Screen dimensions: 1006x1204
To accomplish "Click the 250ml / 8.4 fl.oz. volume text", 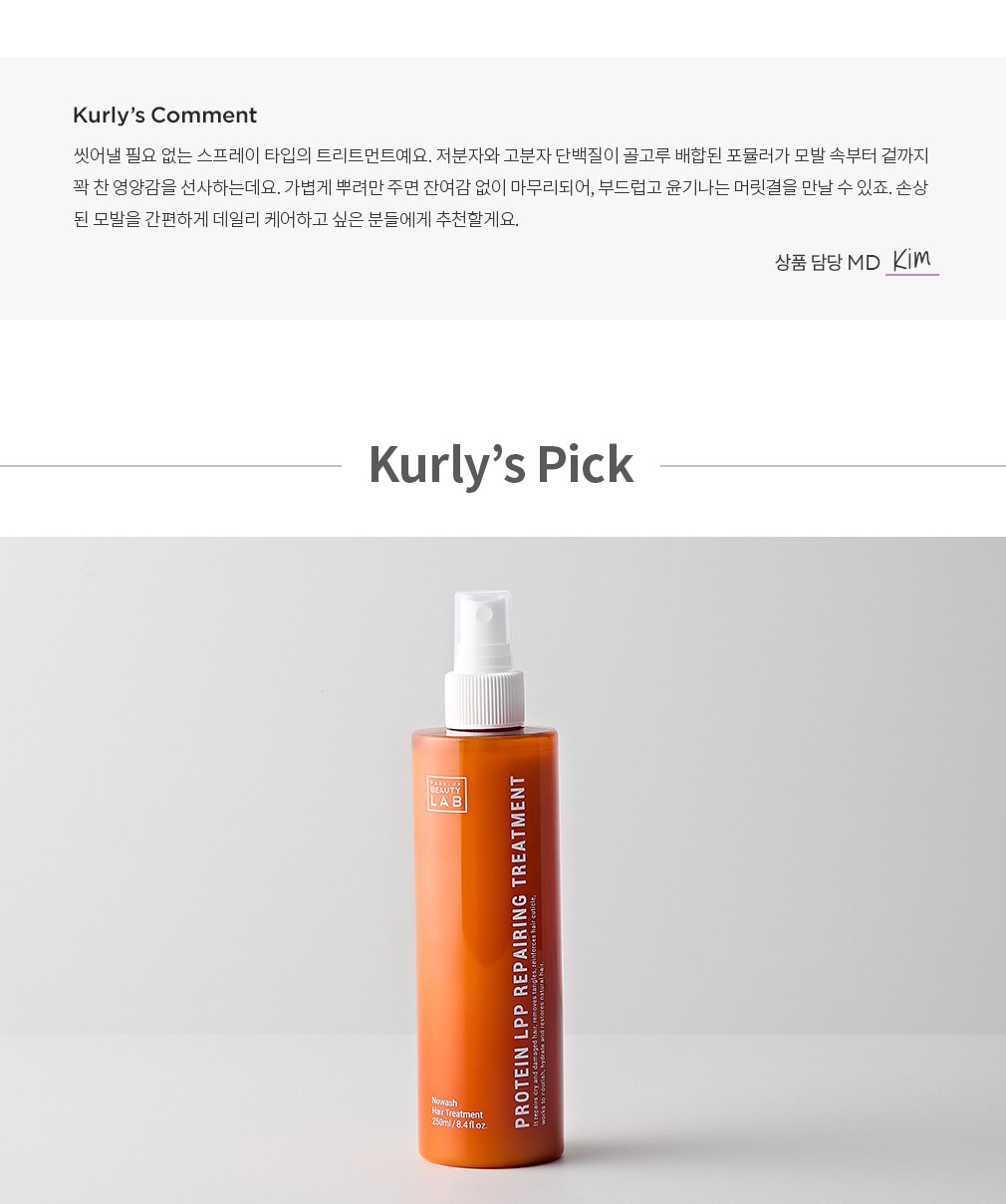I will (x=459, y=1125).
